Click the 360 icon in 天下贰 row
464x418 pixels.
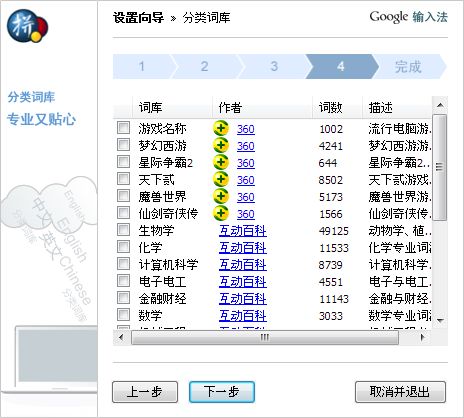[x=221, y=179]
